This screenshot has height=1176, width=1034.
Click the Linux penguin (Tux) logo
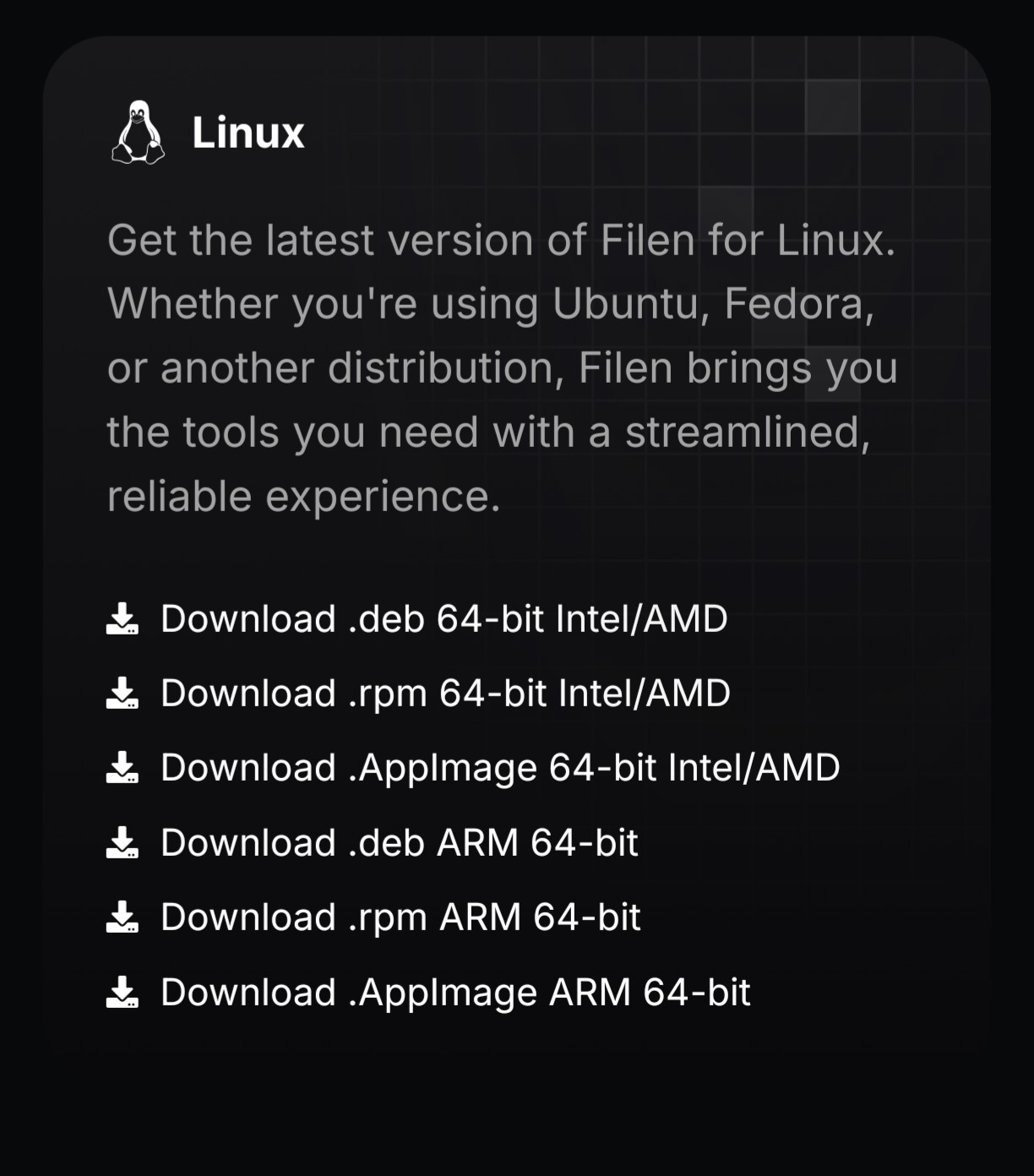138,133
